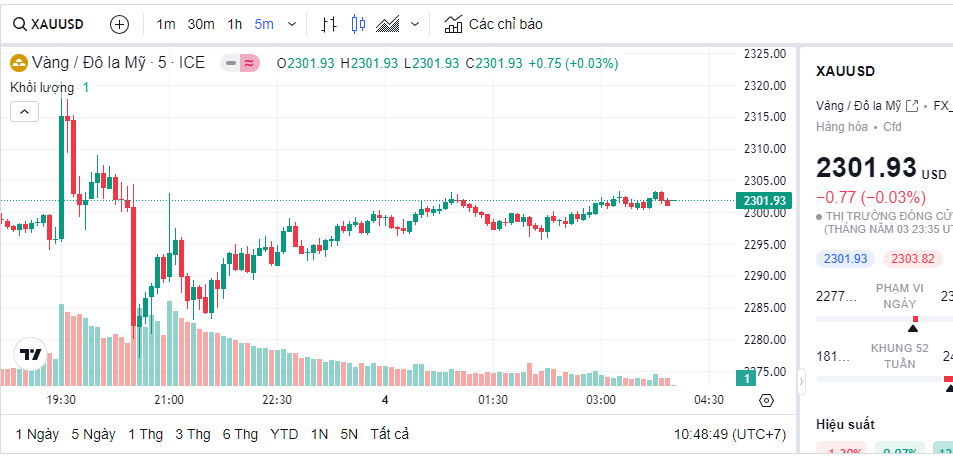Image resolution: width=953 pixels, height=461 pixels.
Task: Open chart settings gear icon near time axis
Action: click(x=767, y=400)
